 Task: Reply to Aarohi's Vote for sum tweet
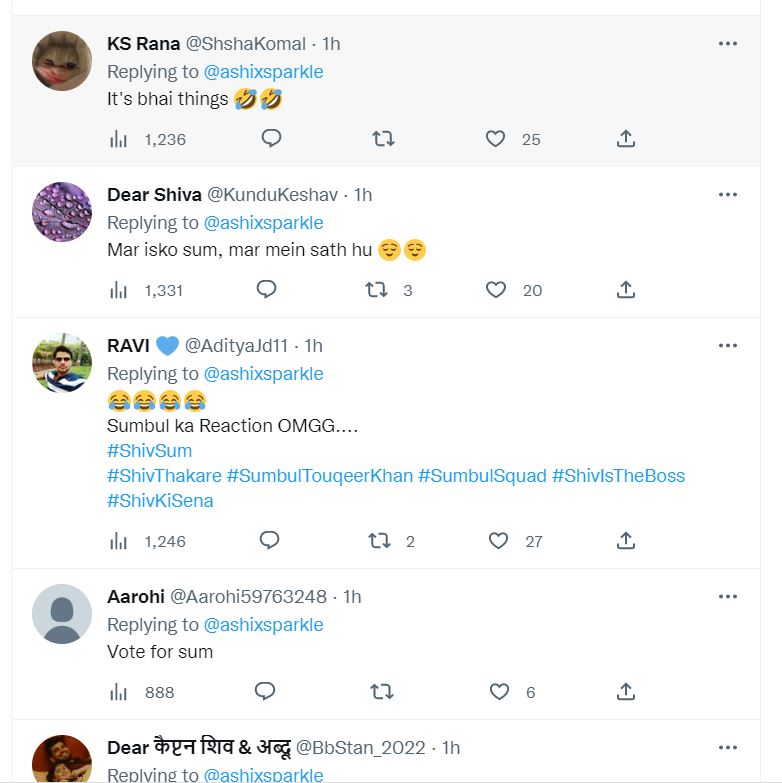(x=265, y=691)
